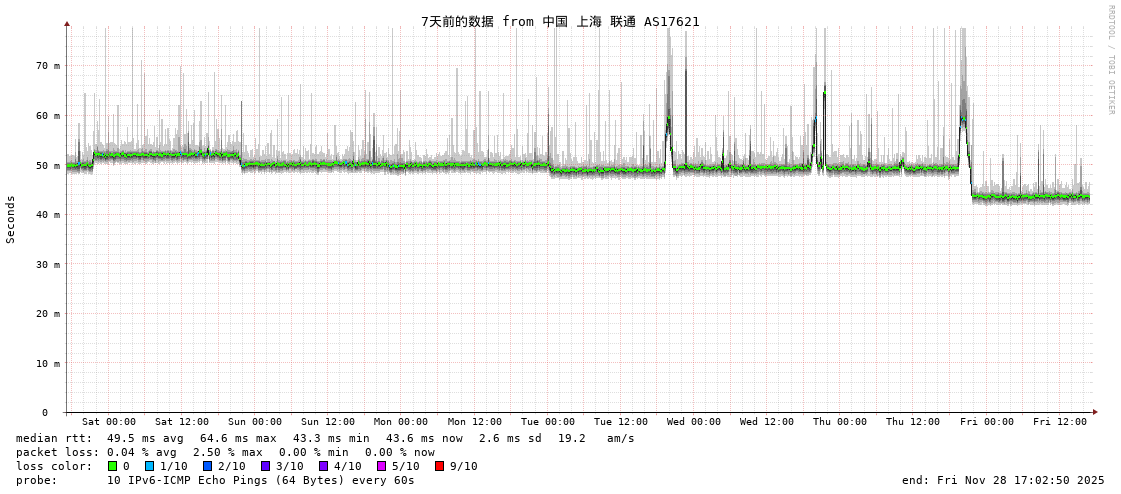
Task: Click the arrow at the X-axis right end
Action: pyautogui.click(x=1095, y=412)
